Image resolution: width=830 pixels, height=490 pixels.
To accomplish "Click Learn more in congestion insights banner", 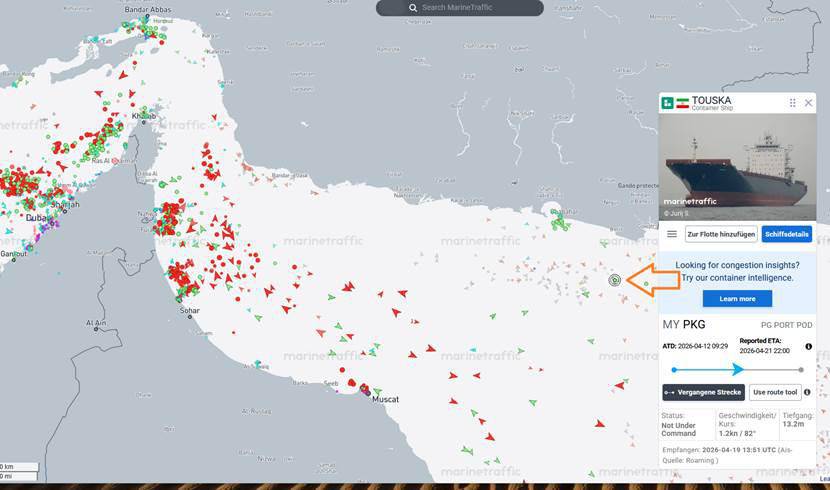I will point(737,298).
